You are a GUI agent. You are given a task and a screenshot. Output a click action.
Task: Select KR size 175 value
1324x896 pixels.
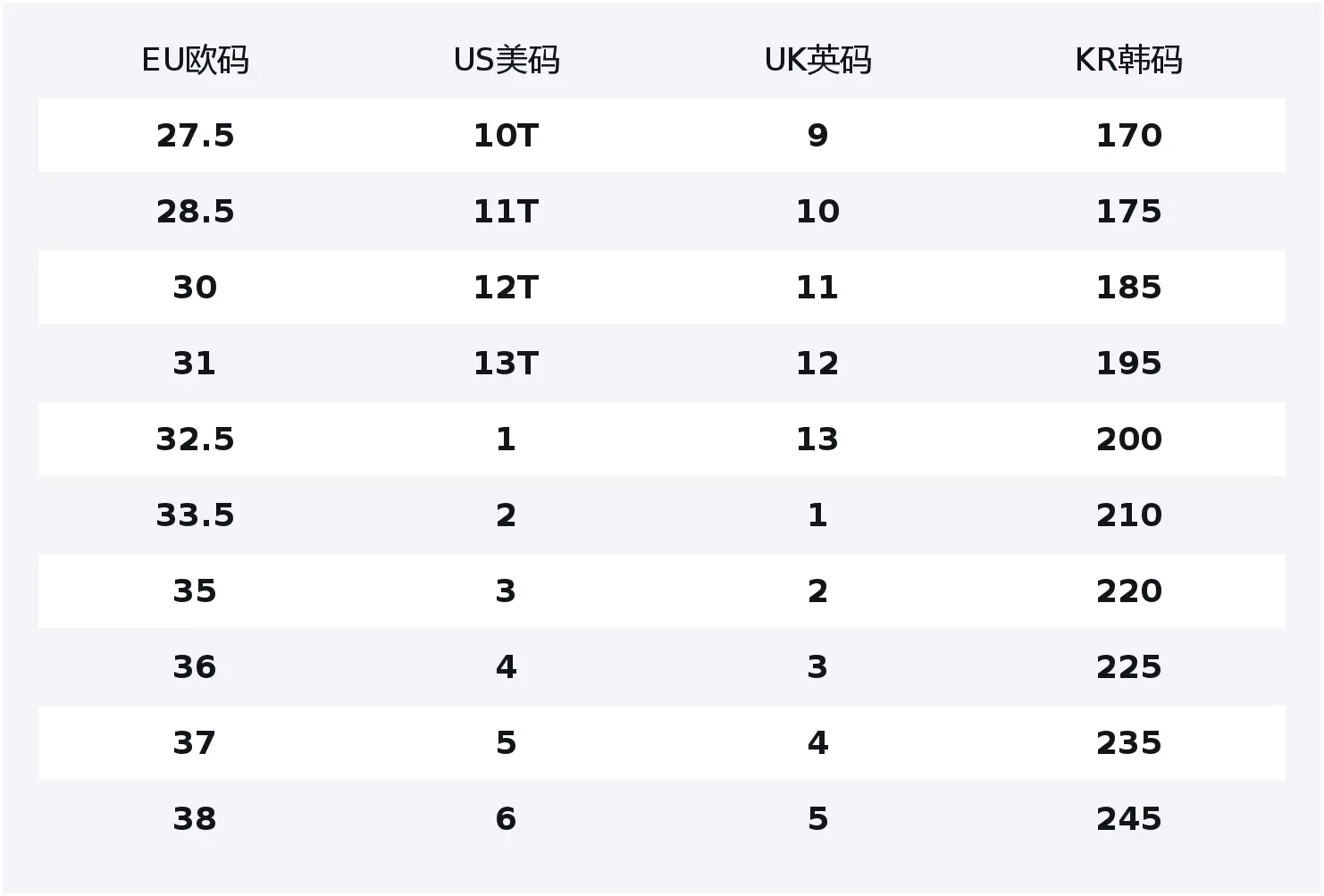coord(1128,212)
